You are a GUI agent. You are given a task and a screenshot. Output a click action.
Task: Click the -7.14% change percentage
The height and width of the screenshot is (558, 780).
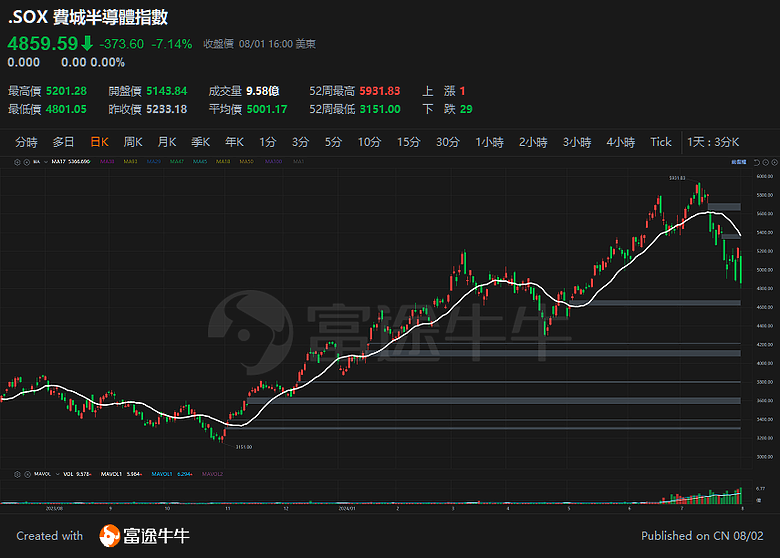pyautogui.click(x=172, y=44)
